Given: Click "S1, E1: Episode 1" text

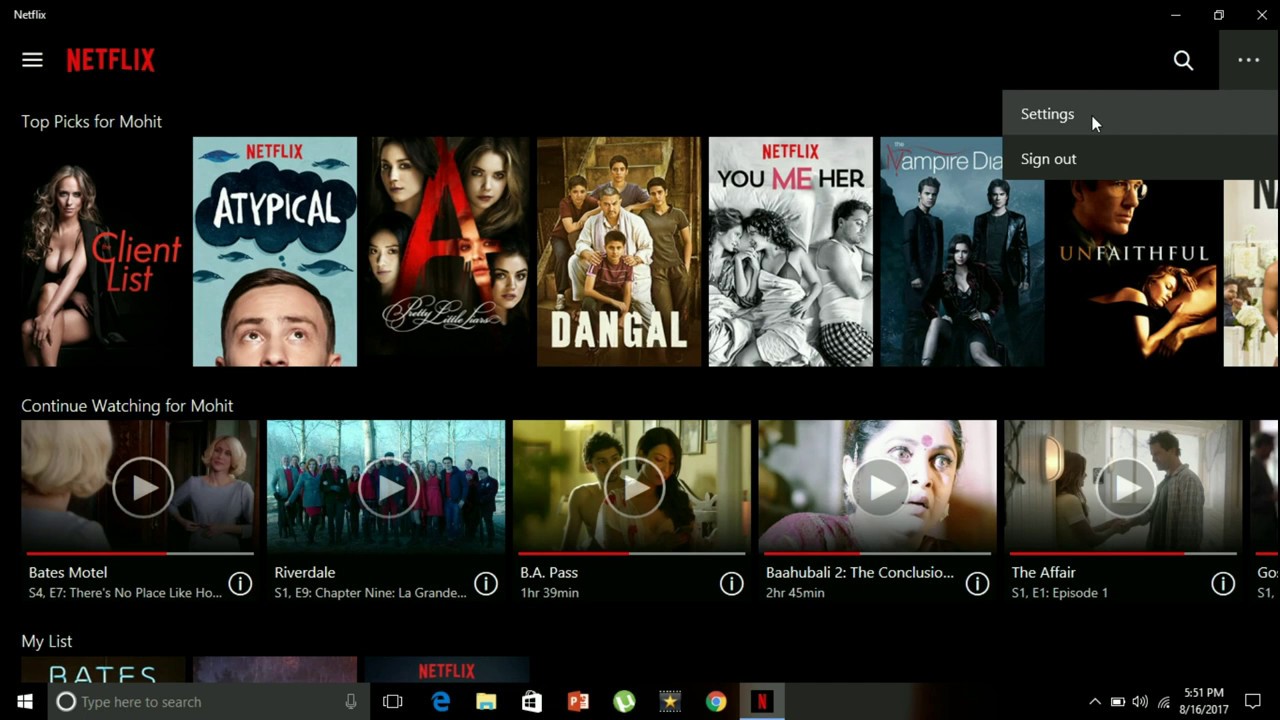Looking at the screenshot, I should (x=1060, y=593).
